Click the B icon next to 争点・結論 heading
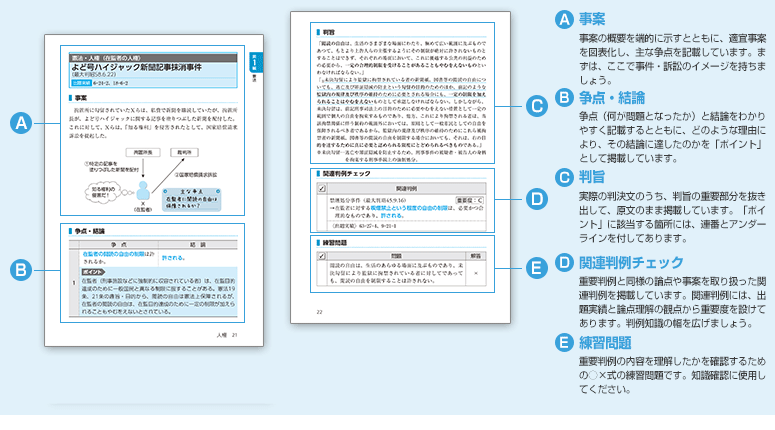775x430 pixels. pyautogui.click(x=563, y=98)
